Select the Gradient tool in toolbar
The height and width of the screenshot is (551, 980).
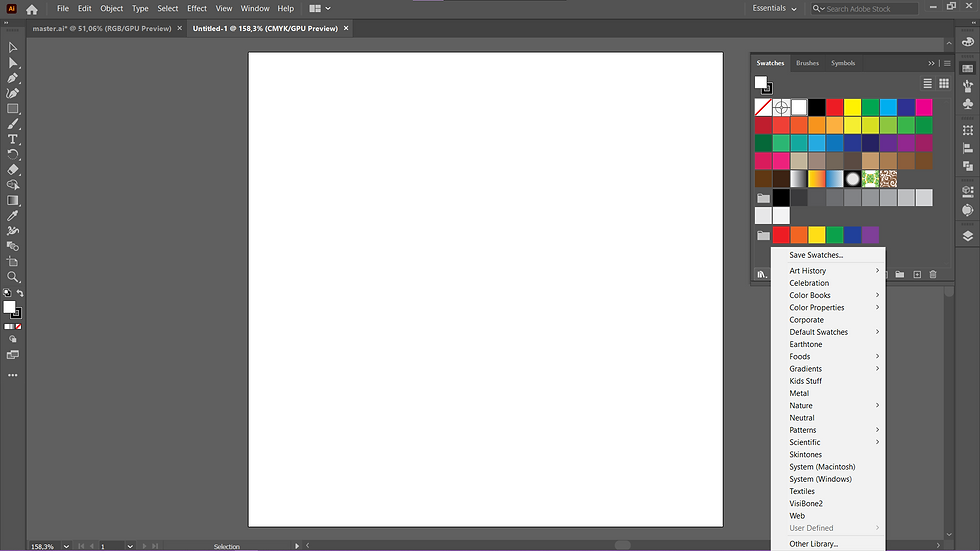pyautogui.click(x=12, y=201)
